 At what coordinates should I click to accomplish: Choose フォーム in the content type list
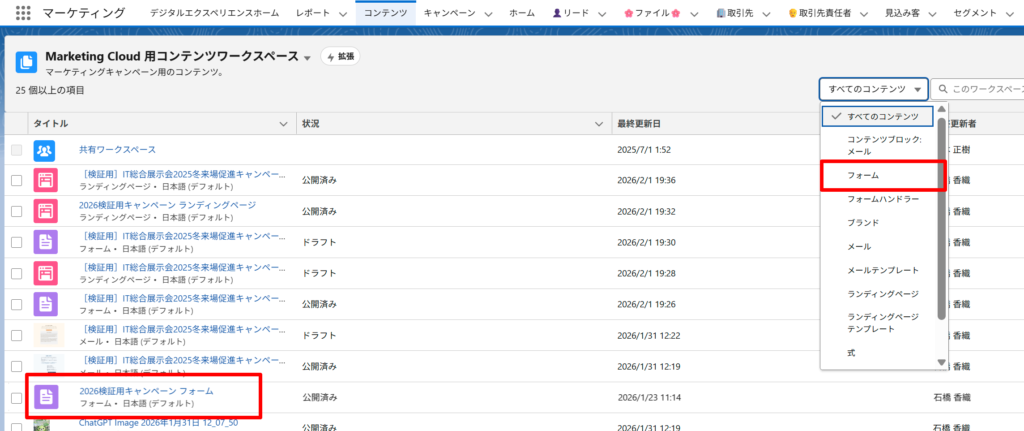tap(879, 176)
